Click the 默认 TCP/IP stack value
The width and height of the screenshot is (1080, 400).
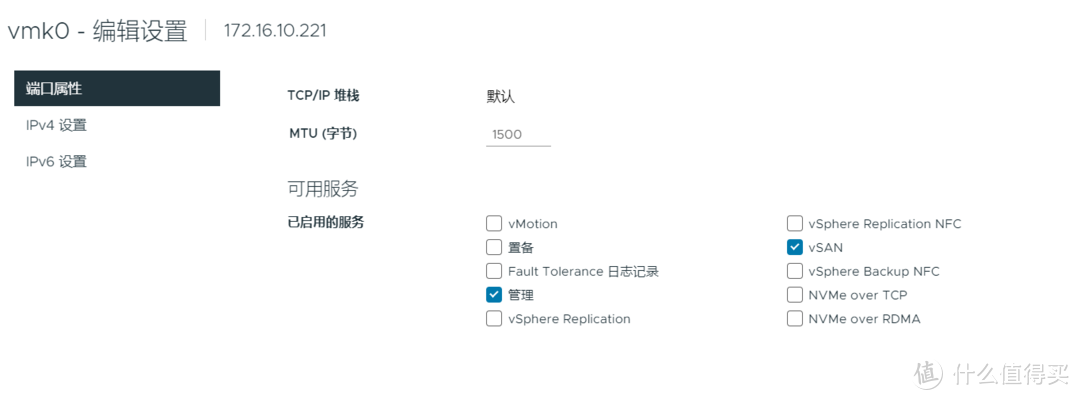(x=501, y=96)
